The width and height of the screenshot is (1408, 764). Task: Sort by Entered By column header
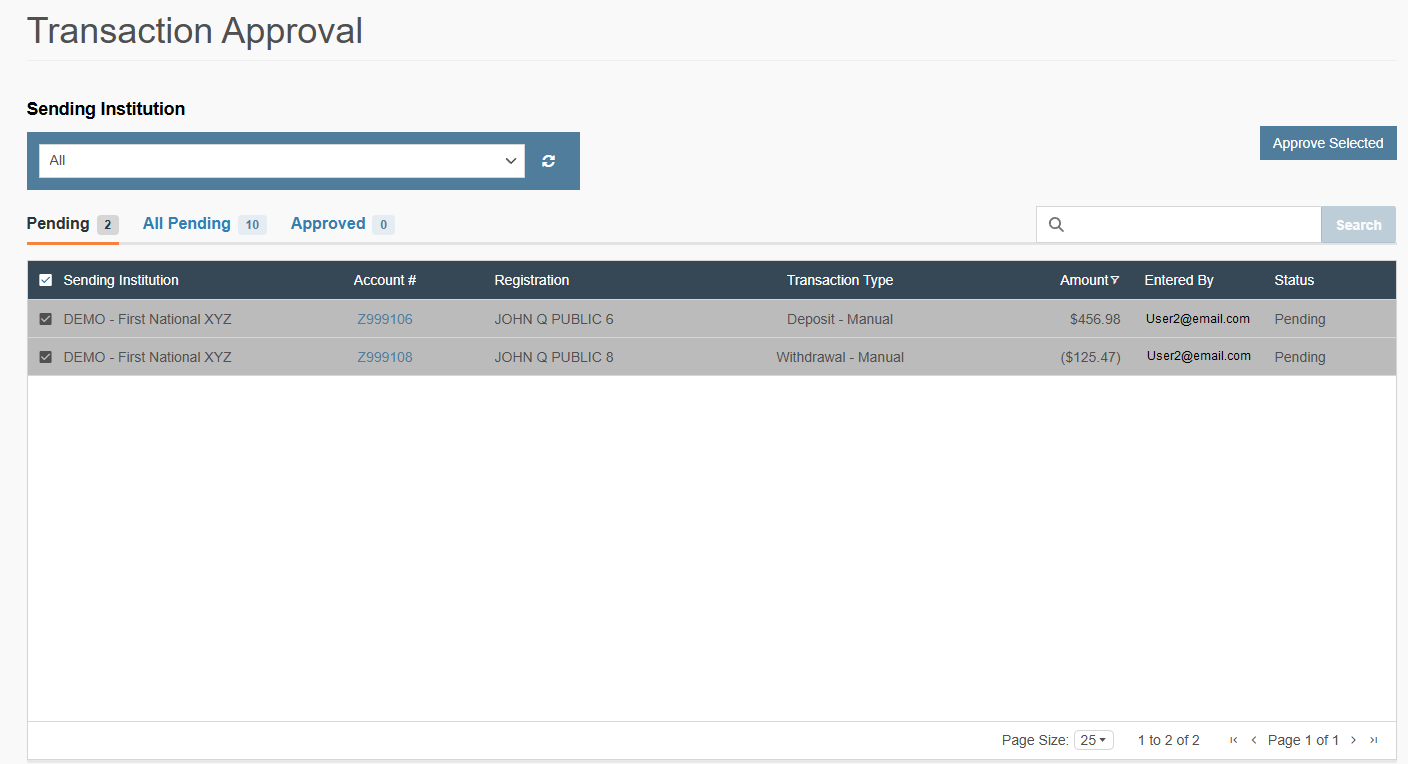1179,280
